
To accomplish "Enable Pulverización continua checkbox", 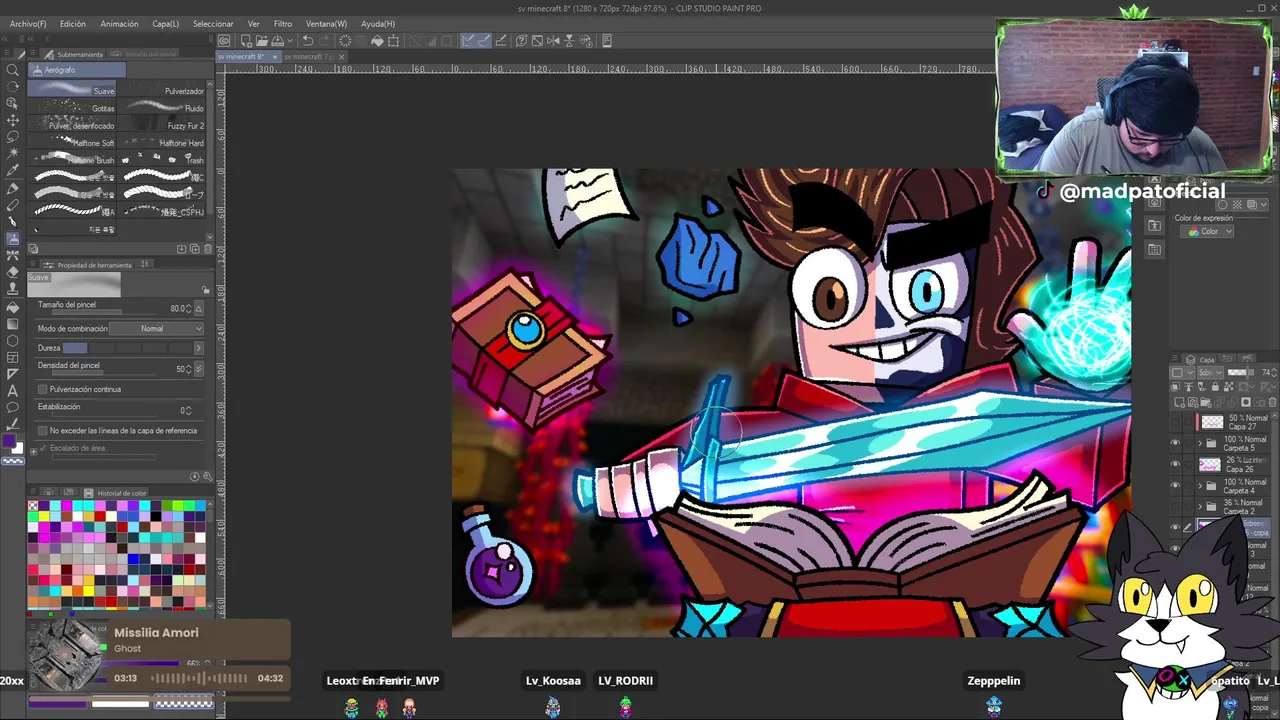I will click(x=42, y=389).
